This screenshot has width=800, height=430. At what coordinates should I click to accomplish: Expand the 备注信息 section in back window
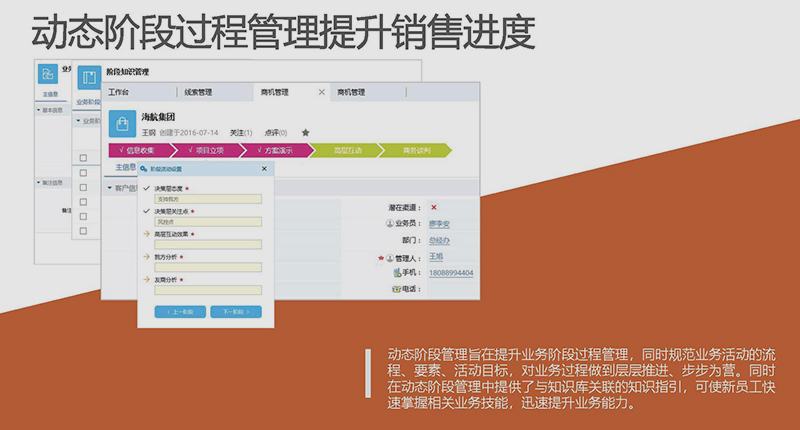(x=38, y=183)
